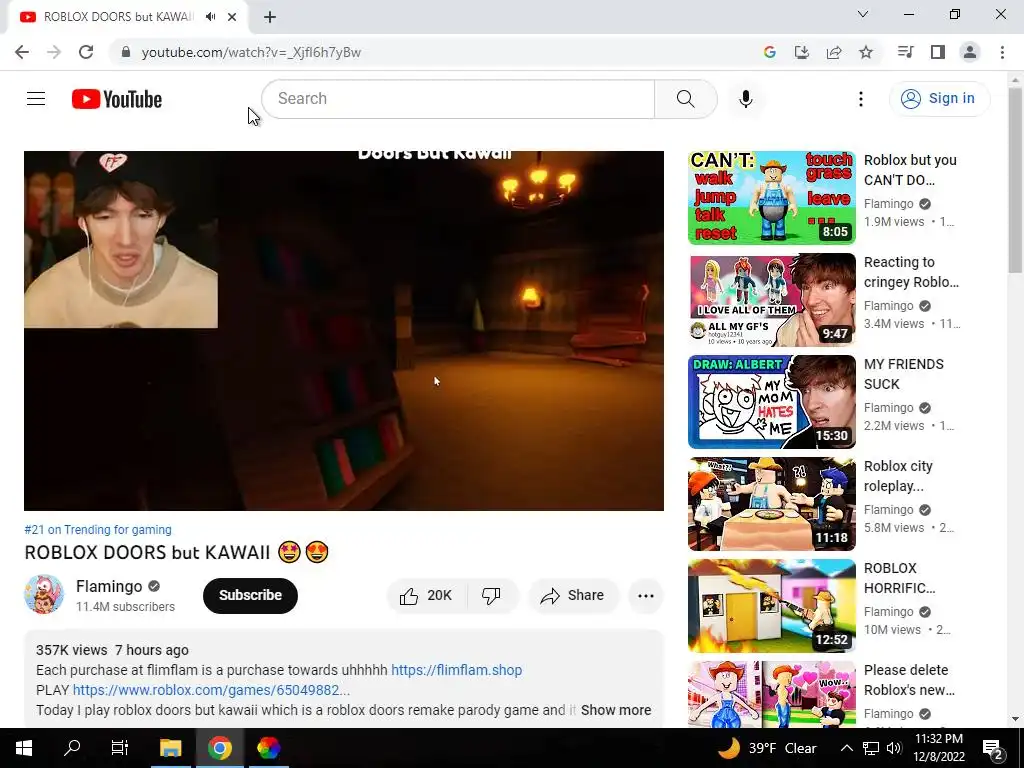The image size is (1024, 768).
Task: Click 'Roblox city roleplay...' title text
Action: pyautogui.click(x=898, y=476)
